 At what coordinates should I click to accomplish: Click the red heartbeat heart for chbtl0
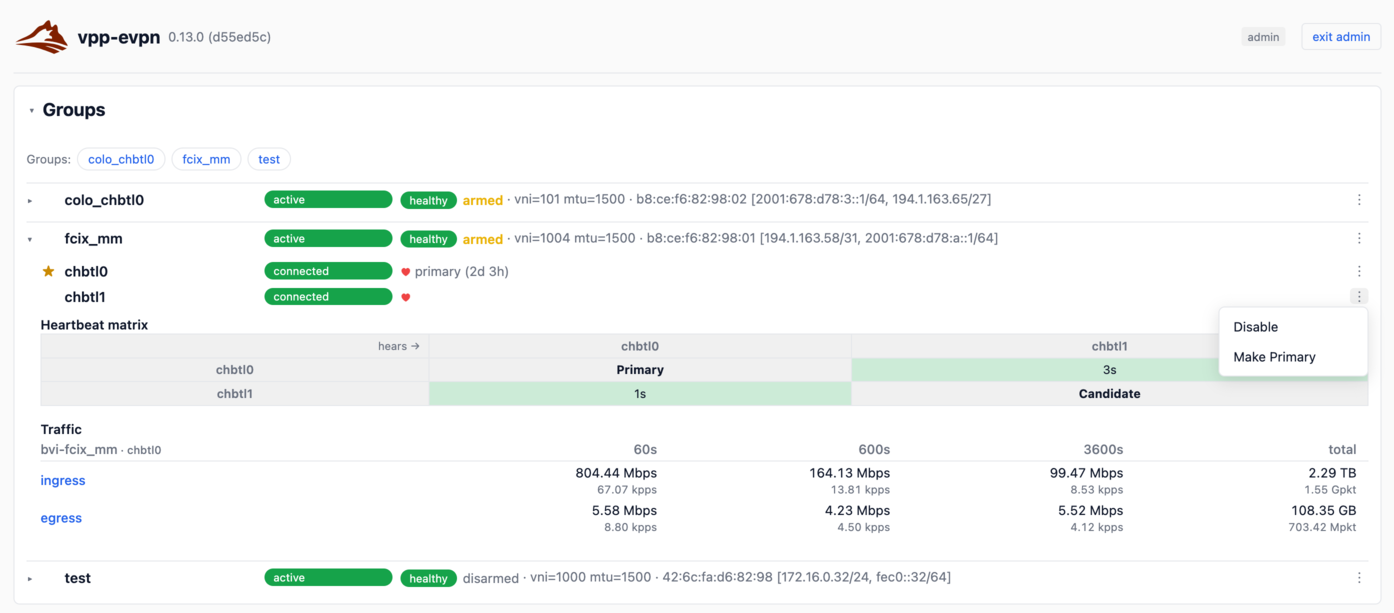pyautogui.click(x=406, y=272)
